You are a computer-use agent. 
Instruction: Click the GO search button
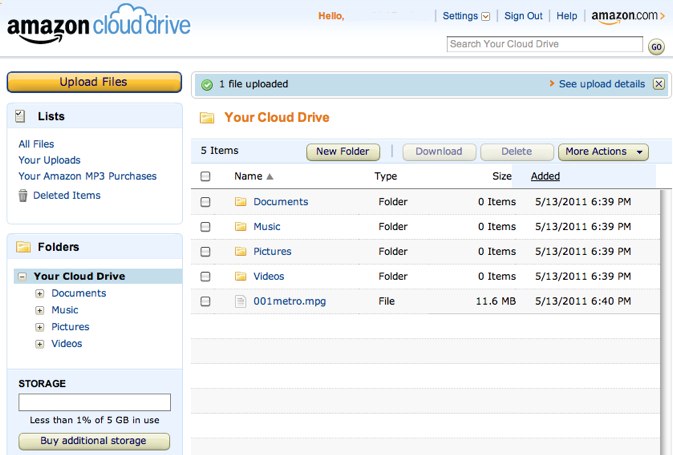tap(656, 47)
